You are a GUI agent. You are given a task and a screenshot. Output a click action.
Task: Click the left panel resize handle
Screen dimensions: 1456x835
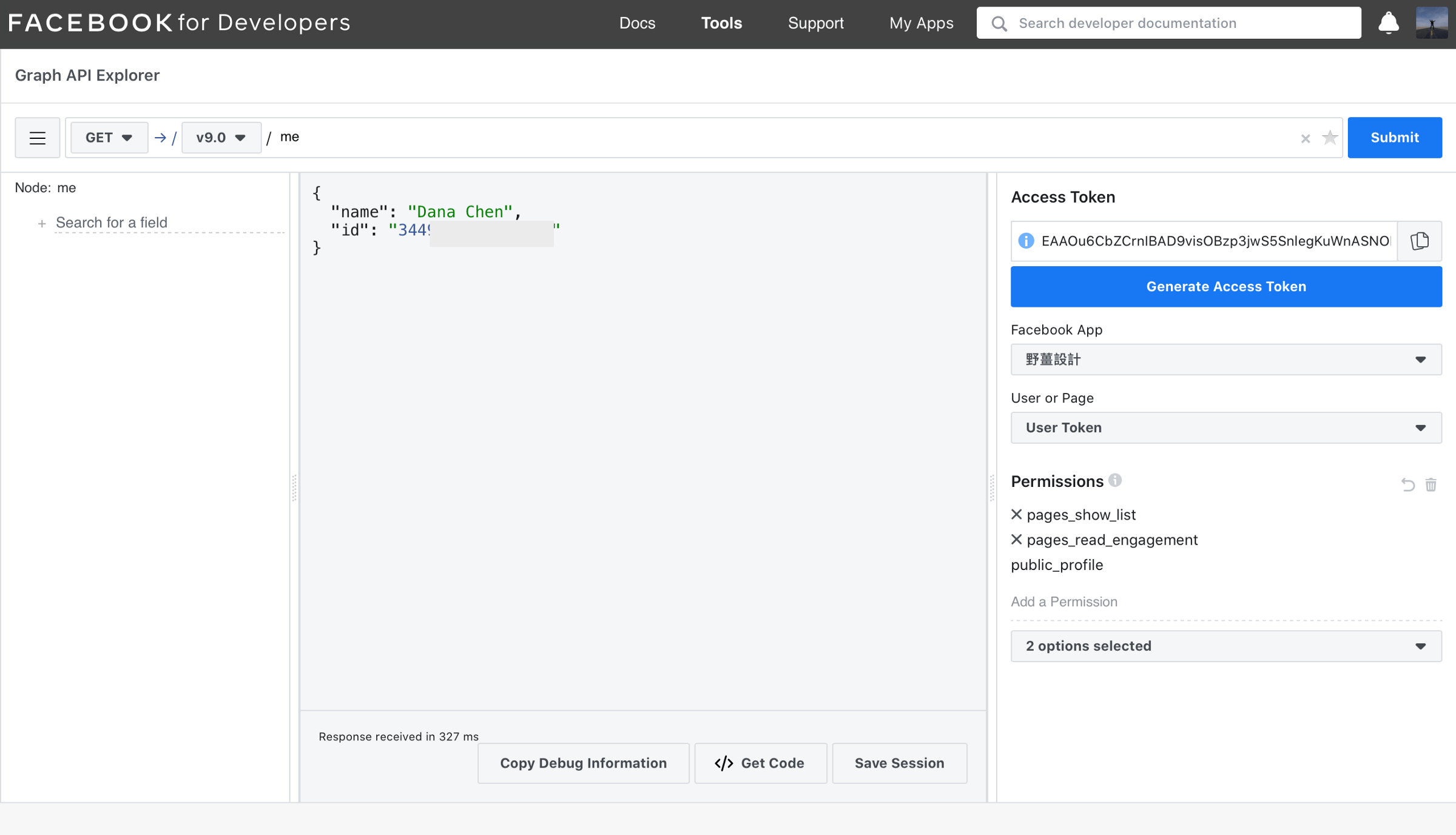pos(295,488)
